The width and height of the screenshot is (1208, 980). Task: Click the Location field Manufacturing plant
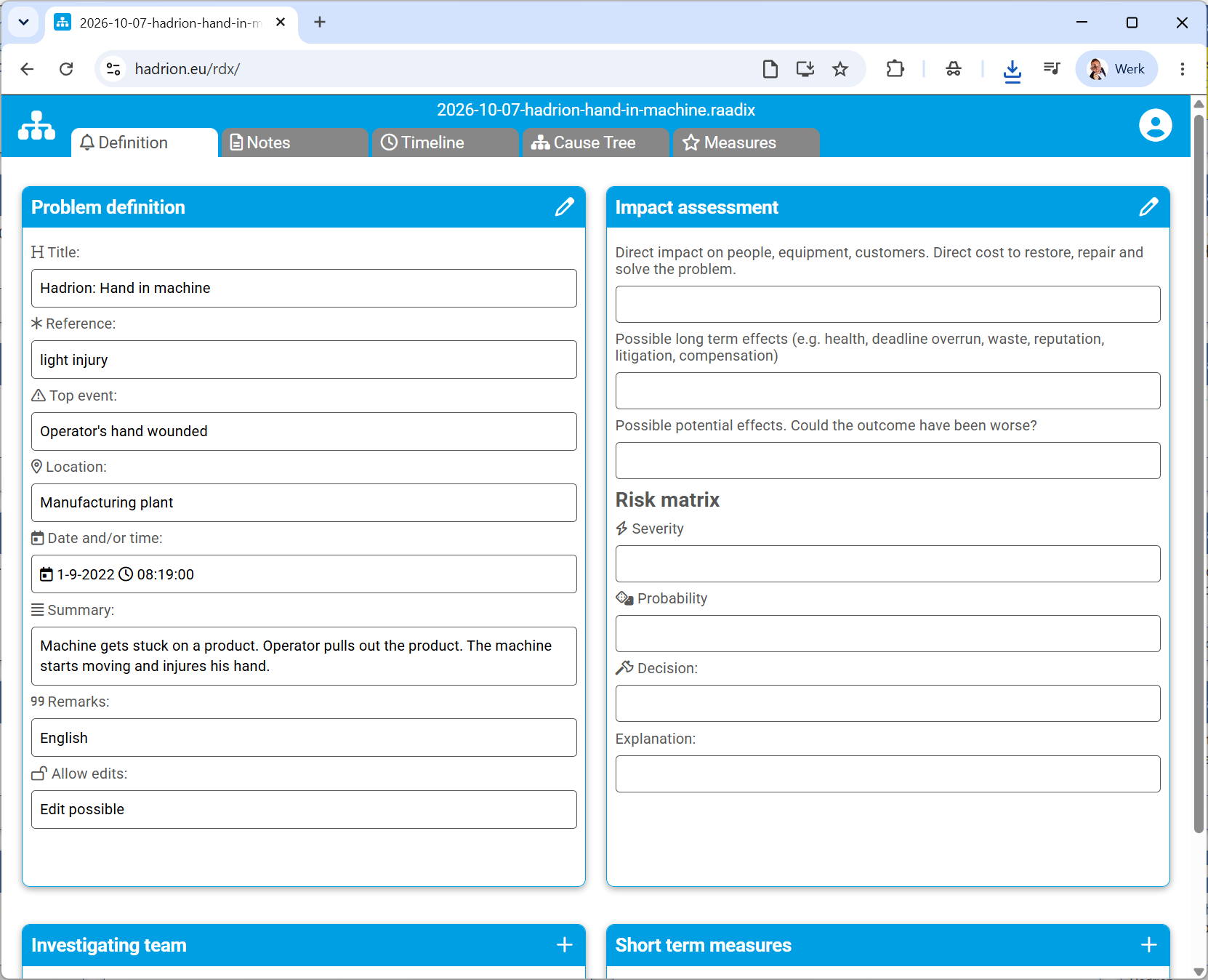[x=304, y=502]
